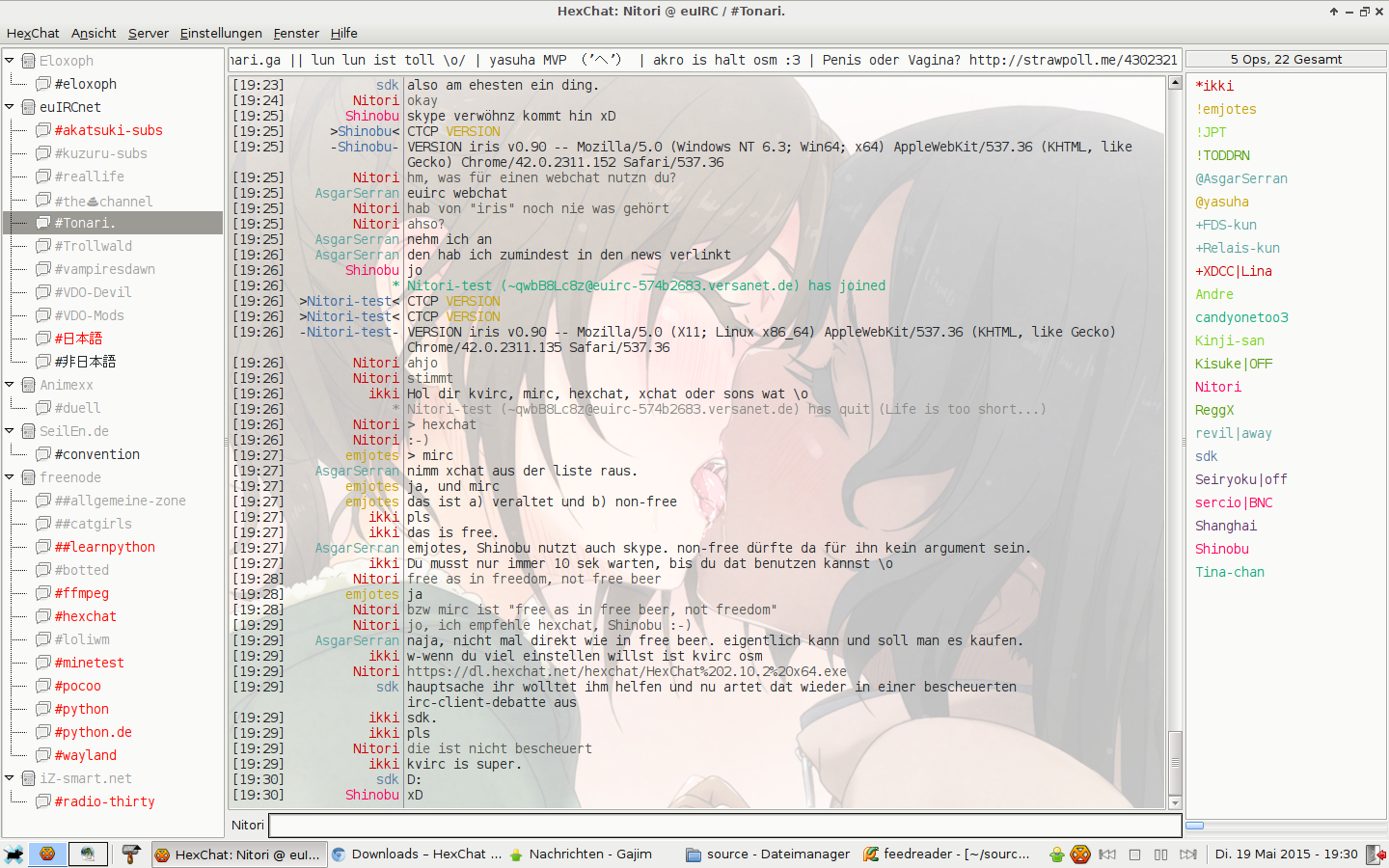Click the Gajim tray icon
The image size is (1389, 868).
coord(1056,854)
